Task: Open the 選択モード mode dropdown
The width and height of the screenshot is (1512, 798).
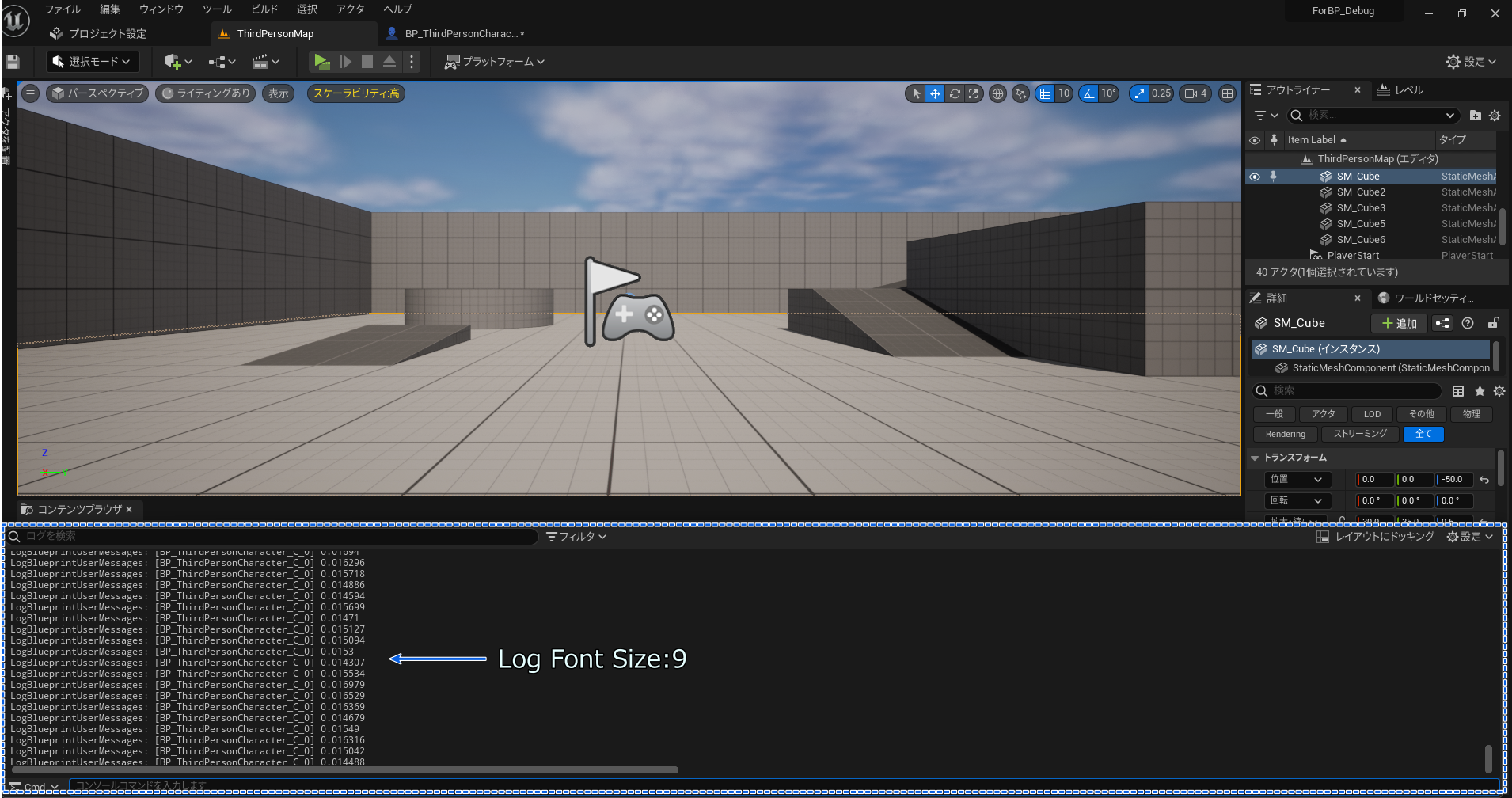Action: click(x=92, y=61)
